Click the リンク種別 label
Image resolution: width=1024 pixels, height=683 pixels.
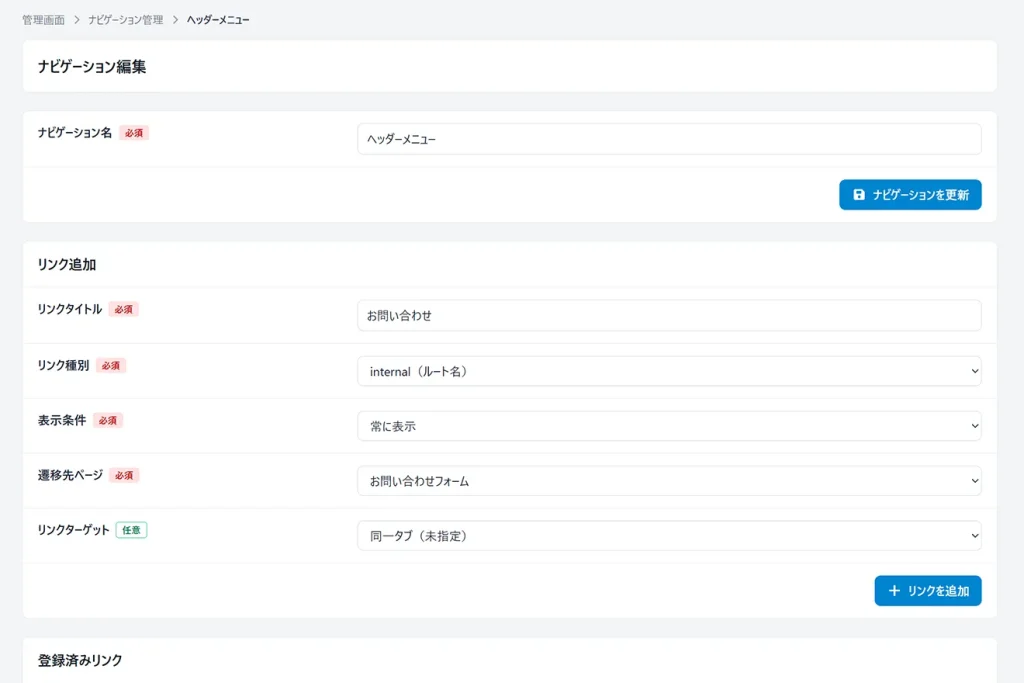click(x=63, y=365)
